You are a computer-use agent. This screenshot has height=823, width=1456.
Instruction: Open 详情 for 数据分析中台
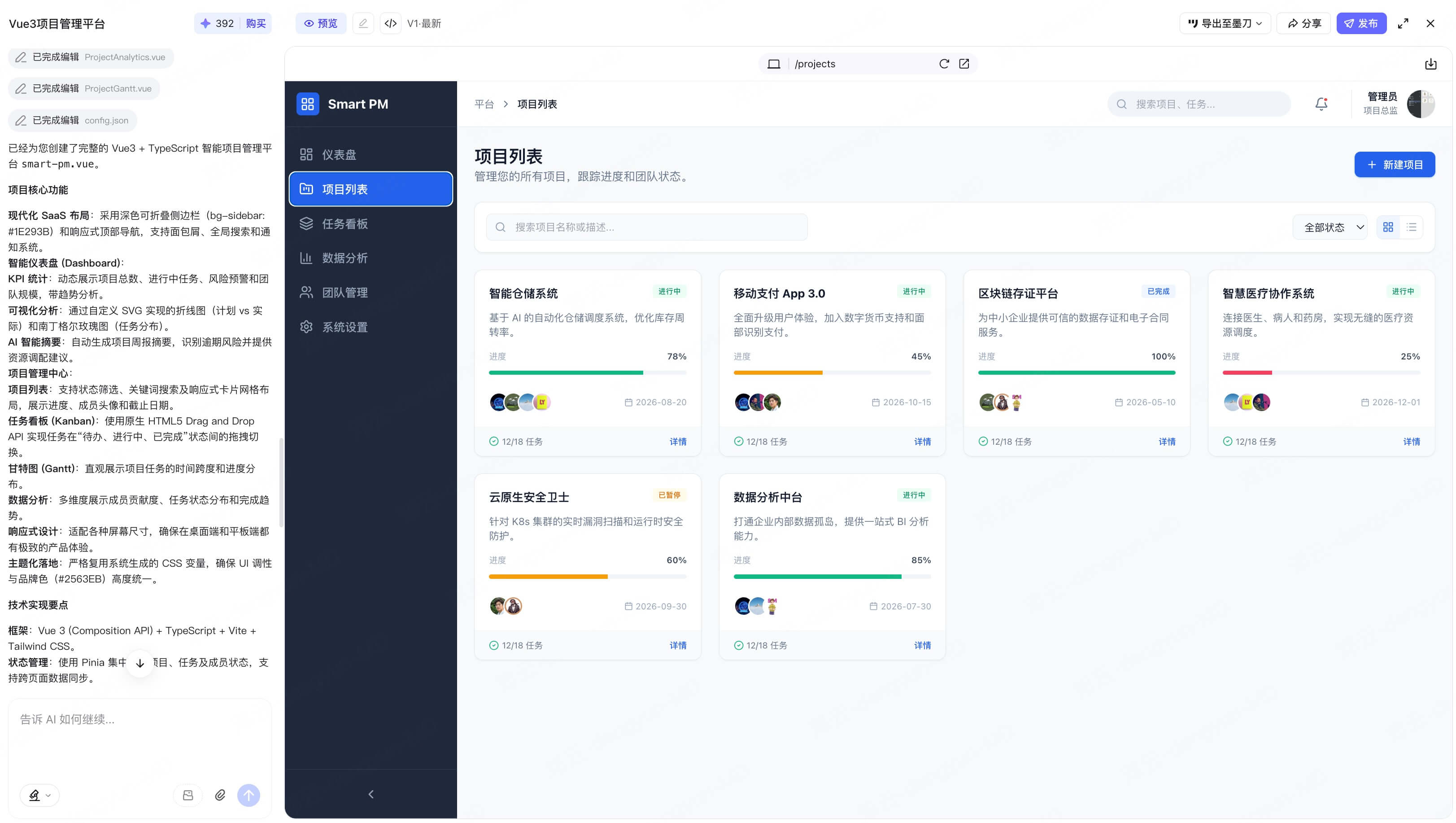[922, 645]
